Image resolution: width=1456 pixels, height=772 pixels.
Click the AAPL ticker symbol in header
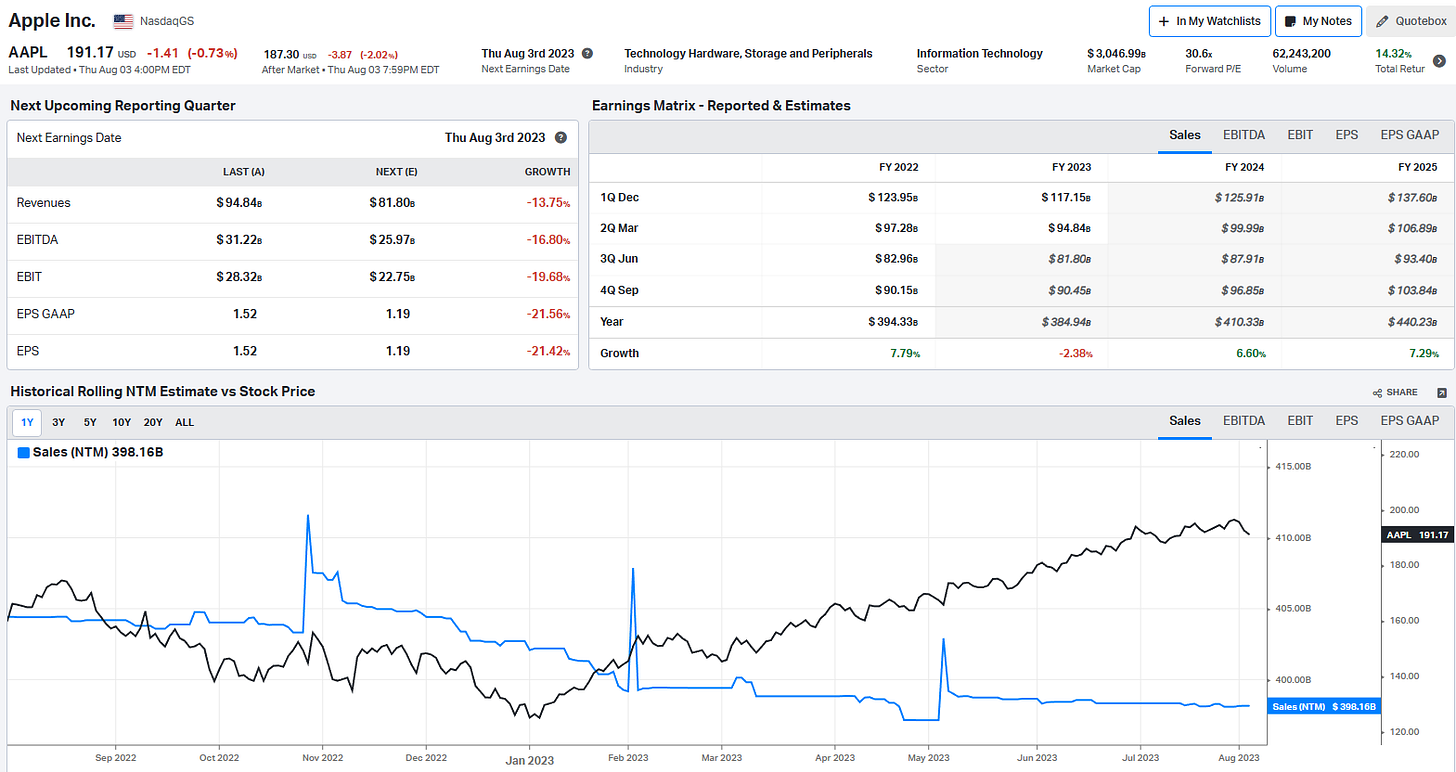(x=26, y=53)
